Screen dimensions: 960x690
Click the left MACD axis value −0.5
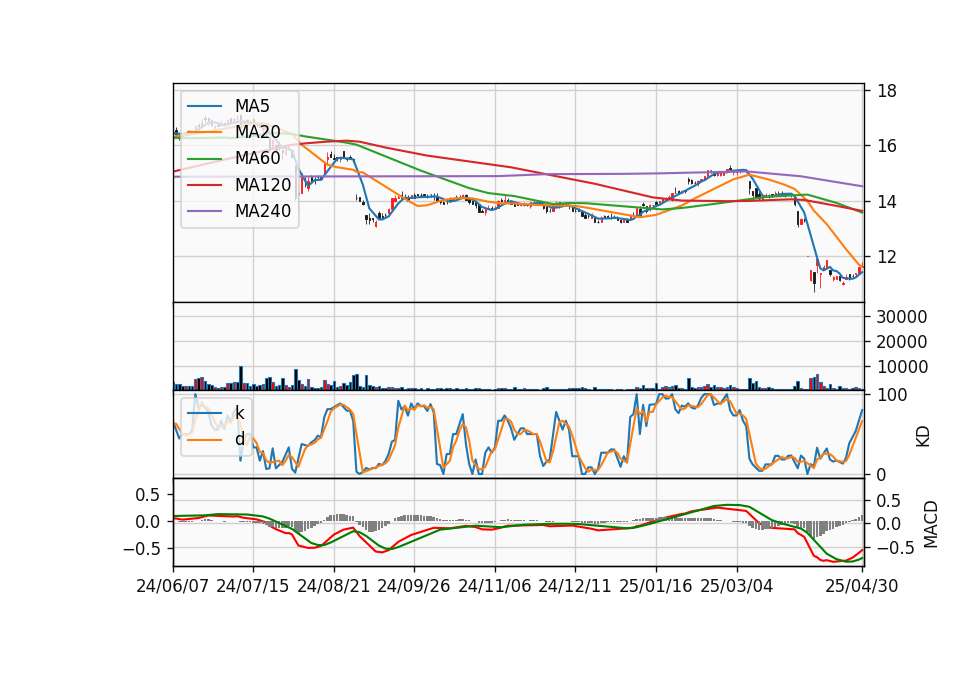point(141,549)
